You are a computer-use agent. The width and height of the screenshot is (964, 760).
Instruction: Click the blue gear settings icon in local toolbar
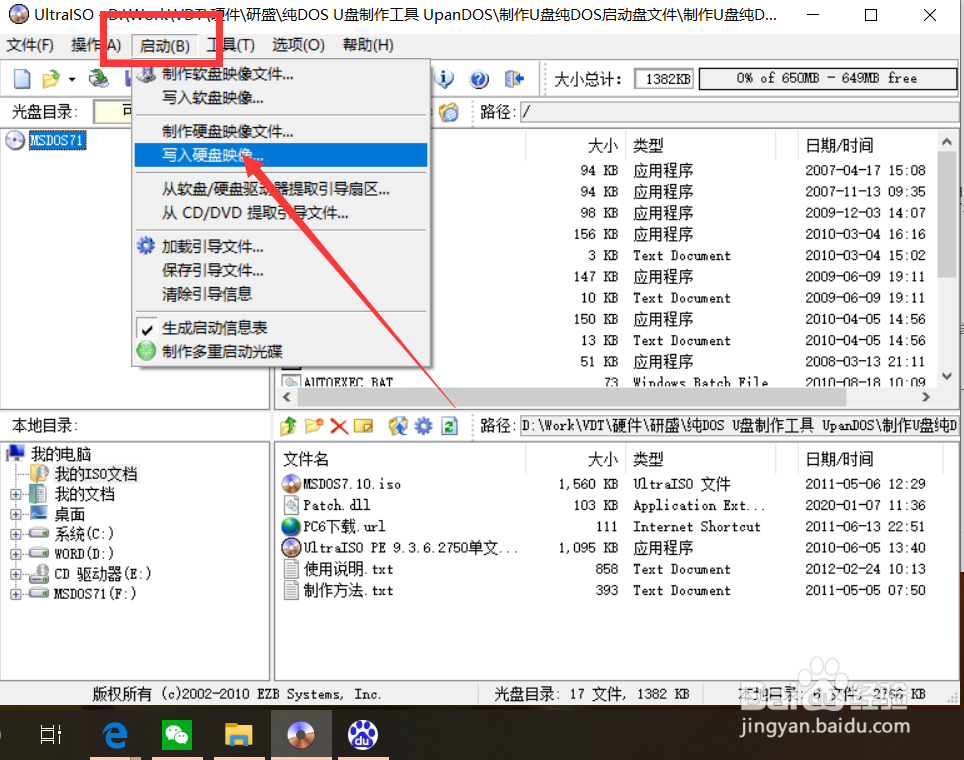coord(424,426)
